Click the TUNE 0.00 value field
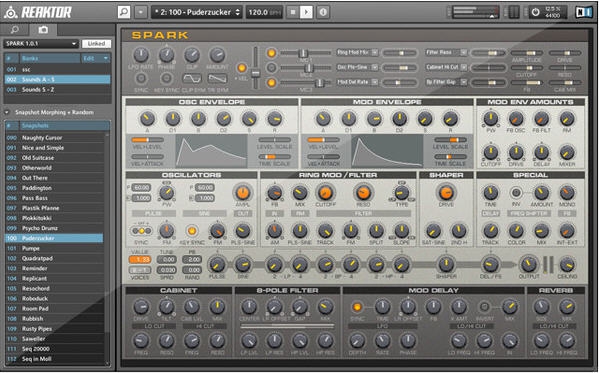This screenshot has height=373, width=599. [167, 259]
